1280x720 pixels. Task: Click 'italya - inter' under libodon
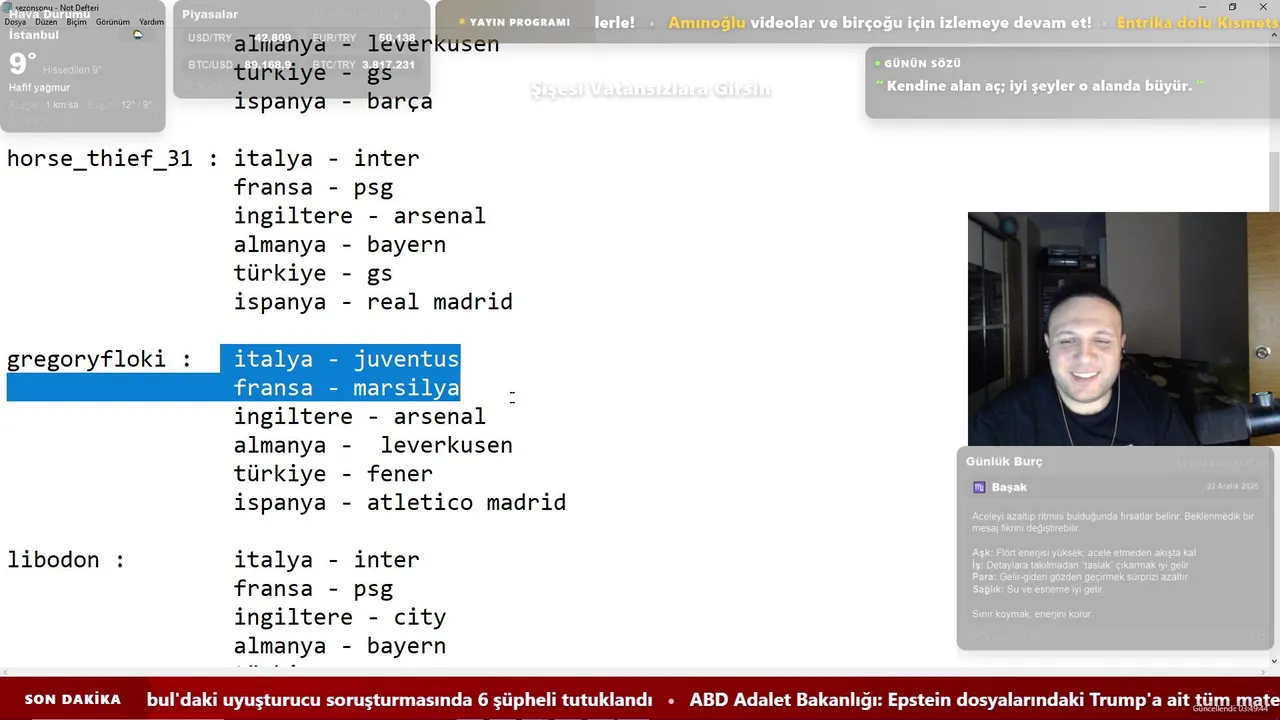(x=326, y=560)
